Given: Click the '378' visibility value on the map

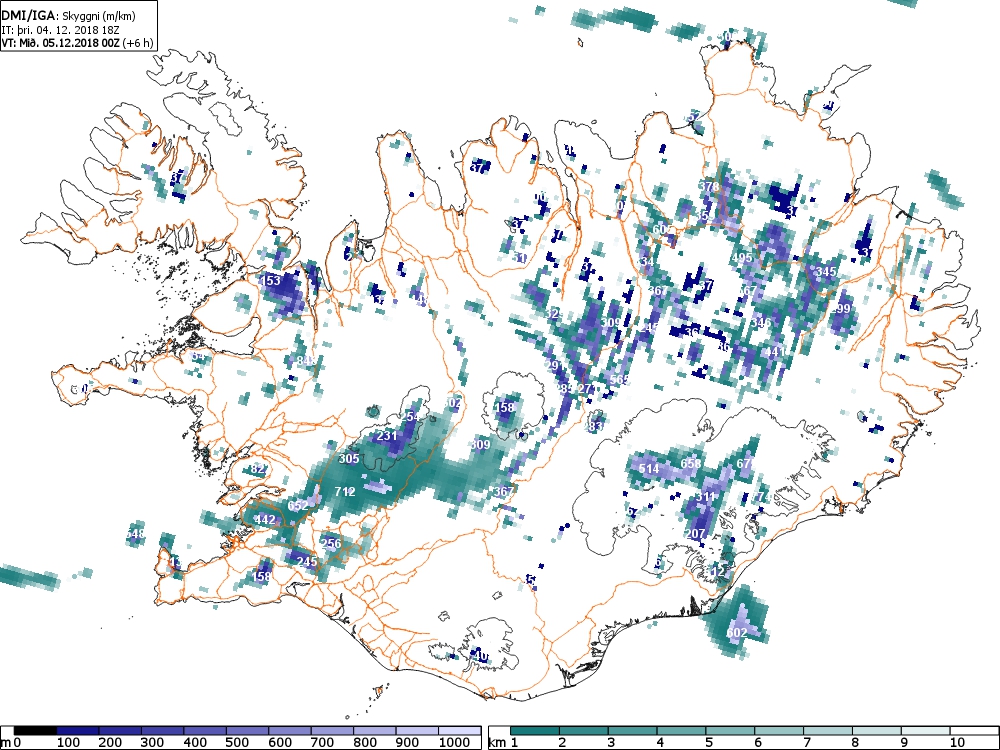Looking at the screenshot, I should 709,187.
